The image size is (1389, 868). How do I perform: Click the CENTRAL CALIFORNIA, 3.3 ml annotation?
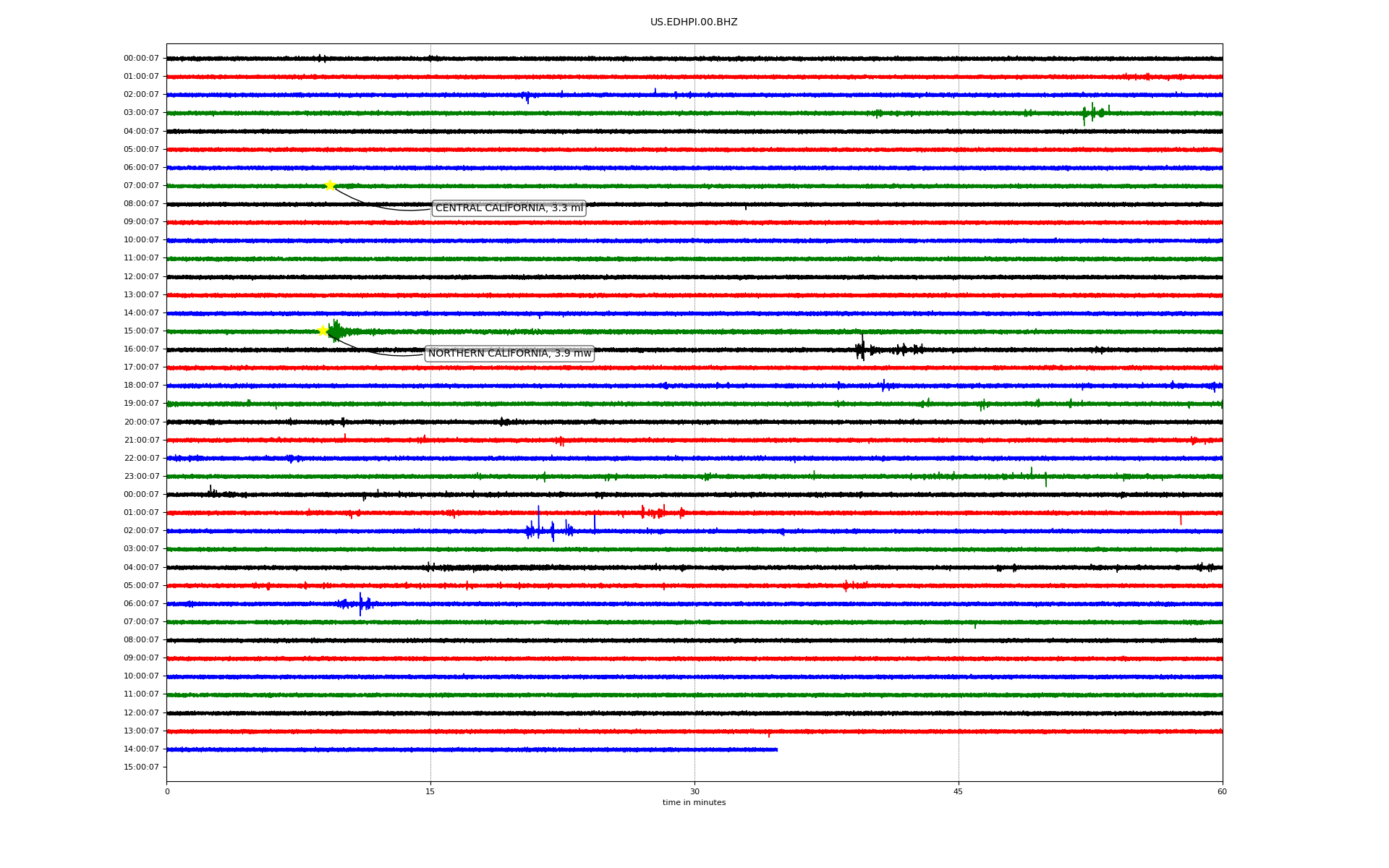509,208
